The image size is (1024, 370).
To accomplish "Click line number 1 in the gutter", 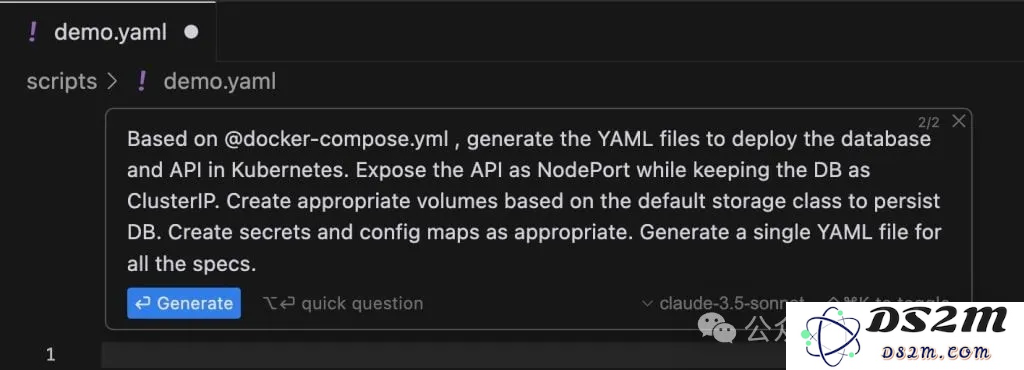I will tap(50, 355).
